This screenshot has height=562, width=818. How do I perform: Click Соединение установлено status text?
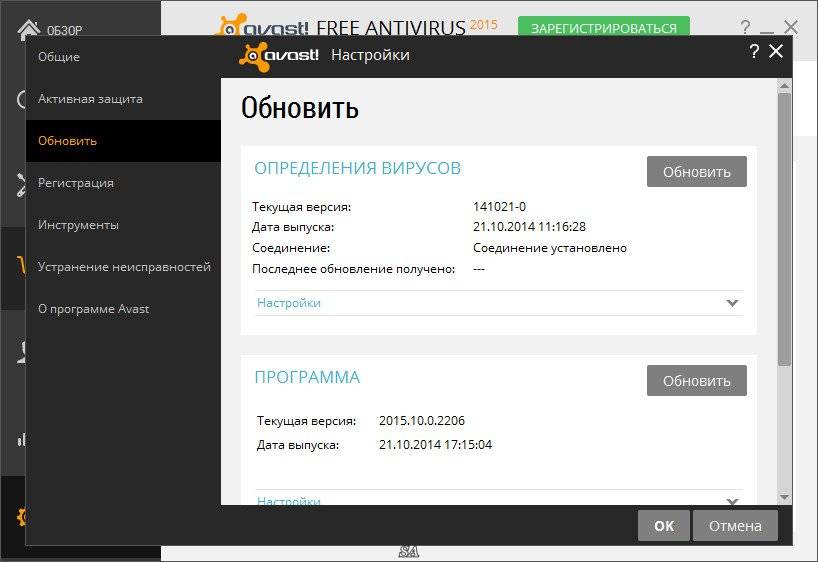[550, 248]
